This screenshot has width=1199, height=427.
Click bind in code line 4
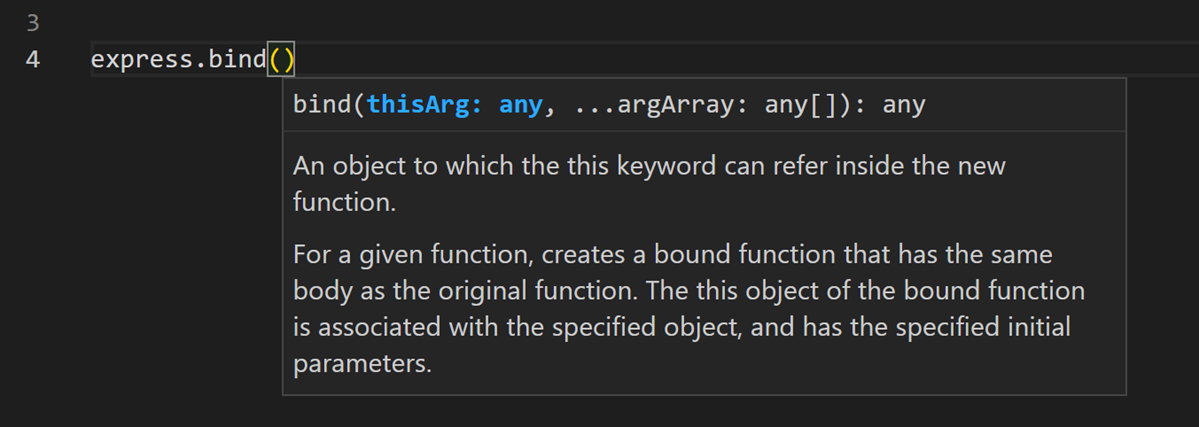tap(238, 60)
